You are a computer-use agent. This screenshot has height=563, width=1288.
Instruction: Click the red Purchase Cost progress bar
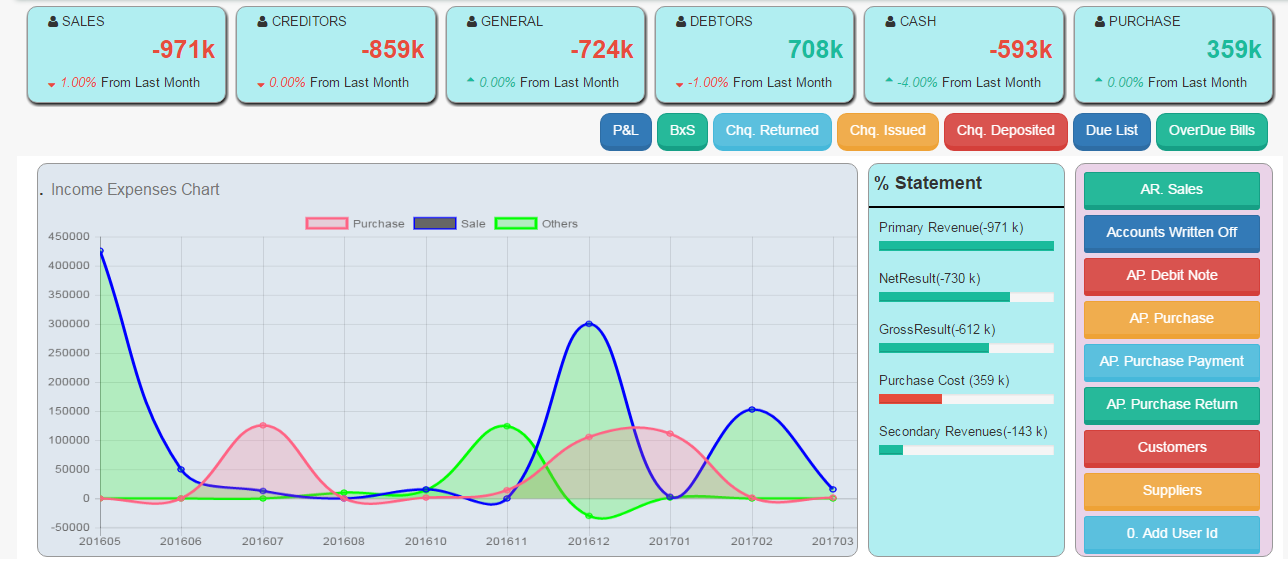[910, 399]
